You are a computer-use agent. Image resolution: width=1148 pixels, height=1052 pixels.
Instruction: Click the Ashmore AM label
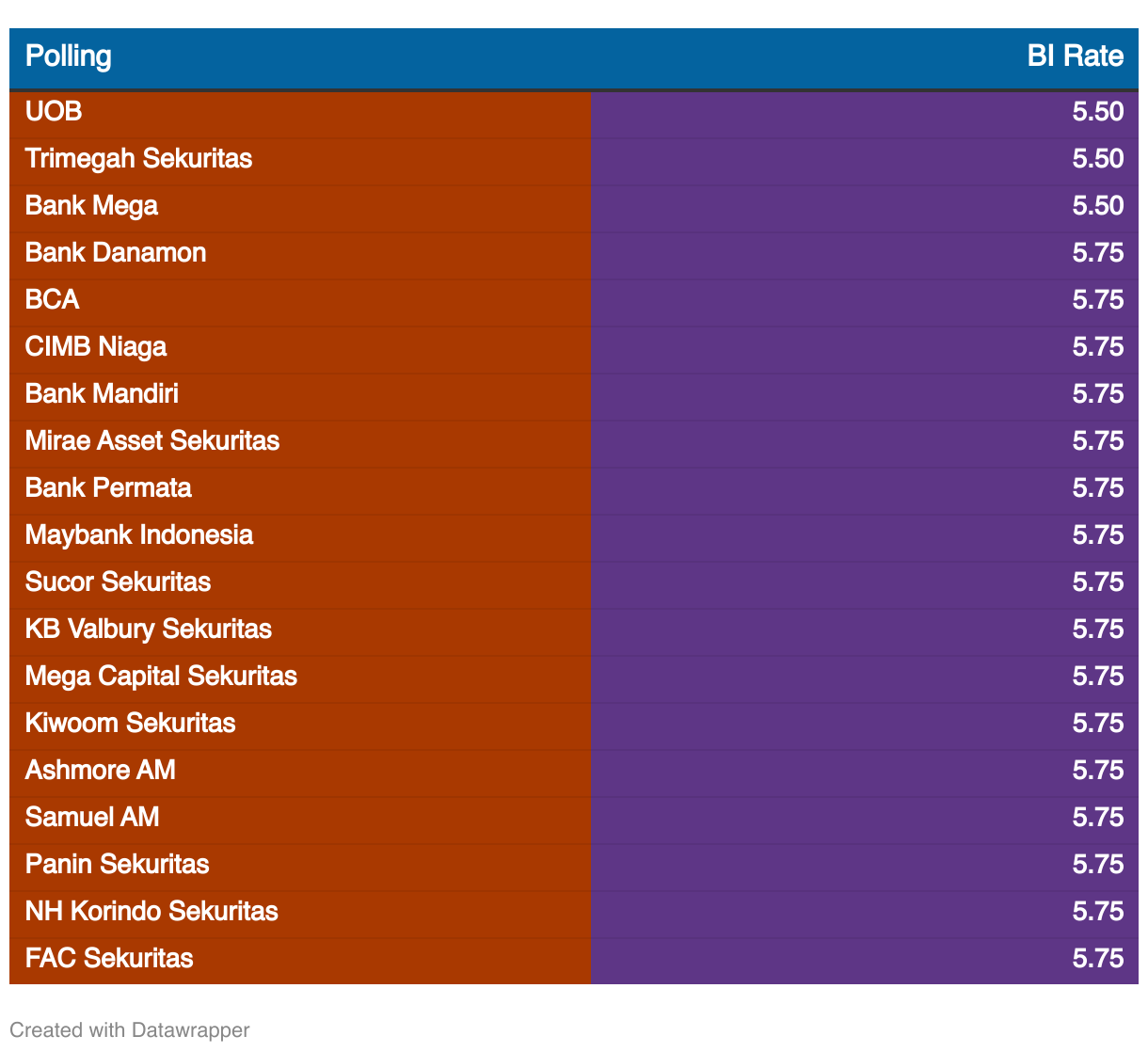tap(101, 770)
